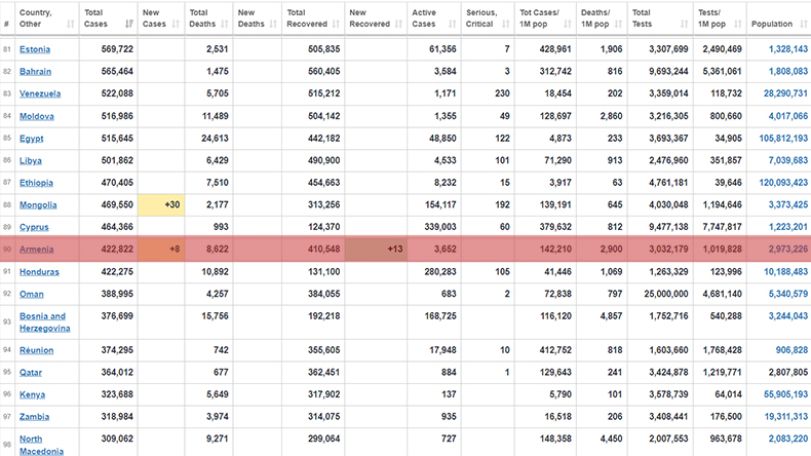Sort table by Total Cases icon
The height and width of the screenshot is (456, 811).
129,24
